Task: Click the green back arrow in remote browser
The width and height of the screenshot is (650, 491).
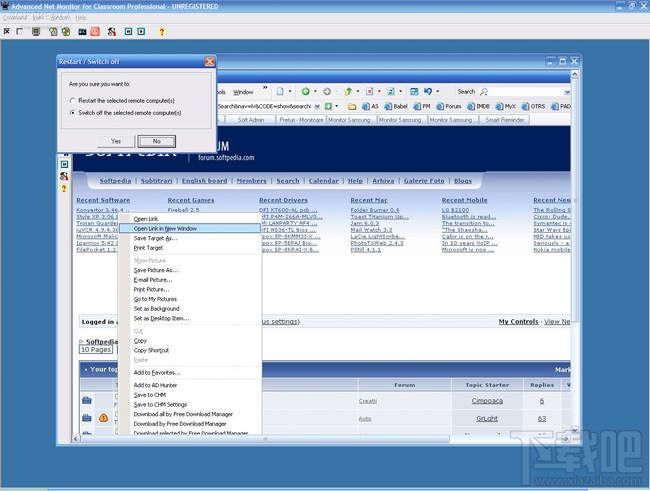Action: click(x=306, y=91)
